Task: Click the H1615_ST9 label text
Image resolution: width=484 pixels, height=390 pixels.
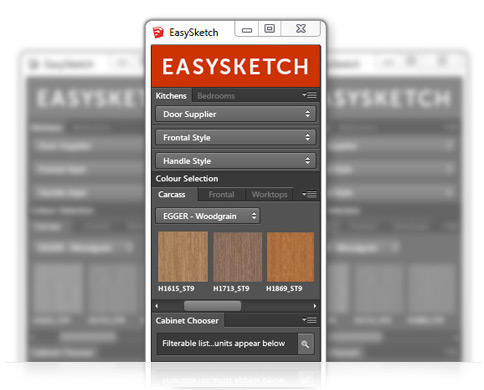Action: click(176, 289)
